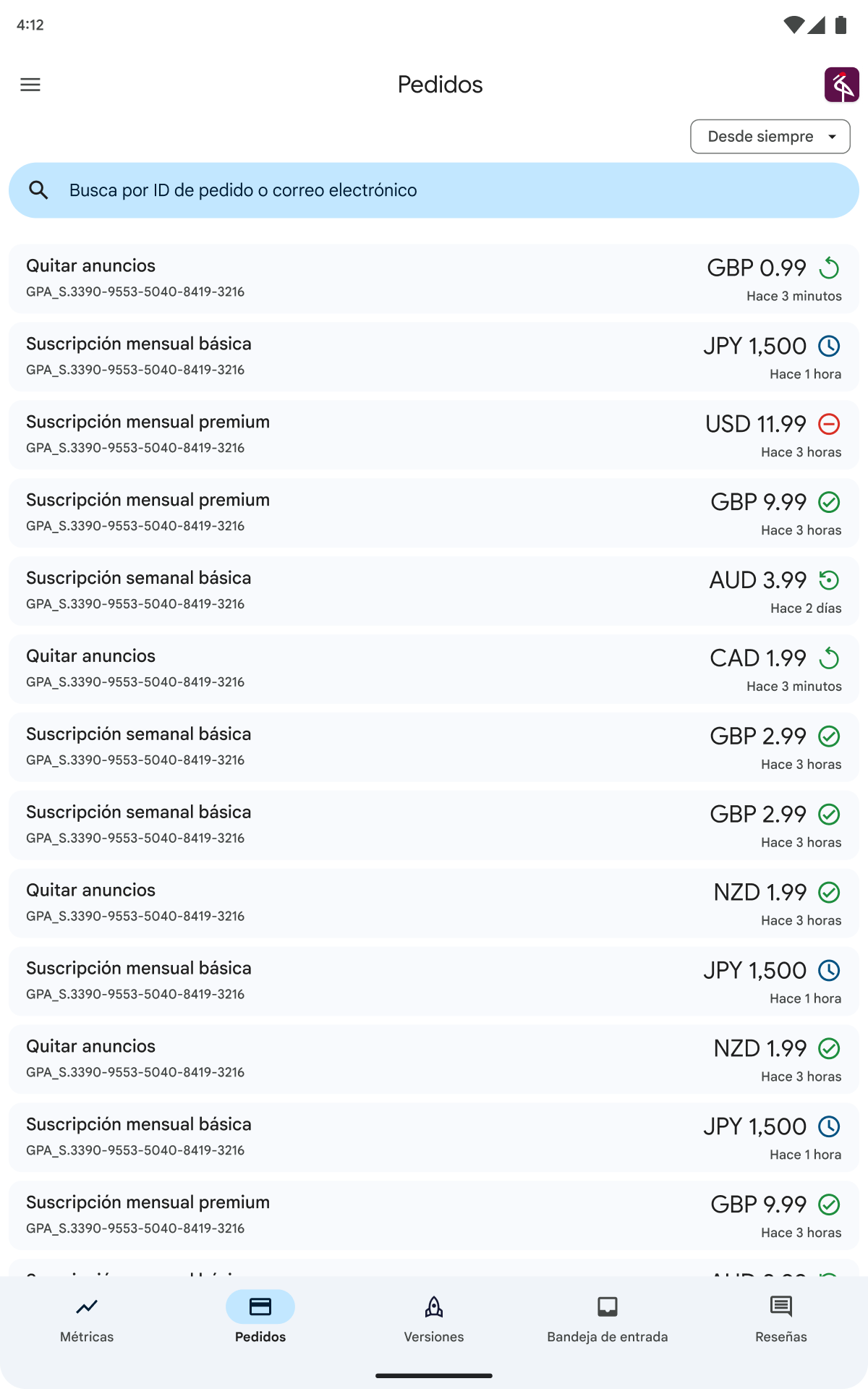Tap the refund icon next to GBP 0.99
This screenshot has height=1389, width=868.
click(x=829, y=268)
